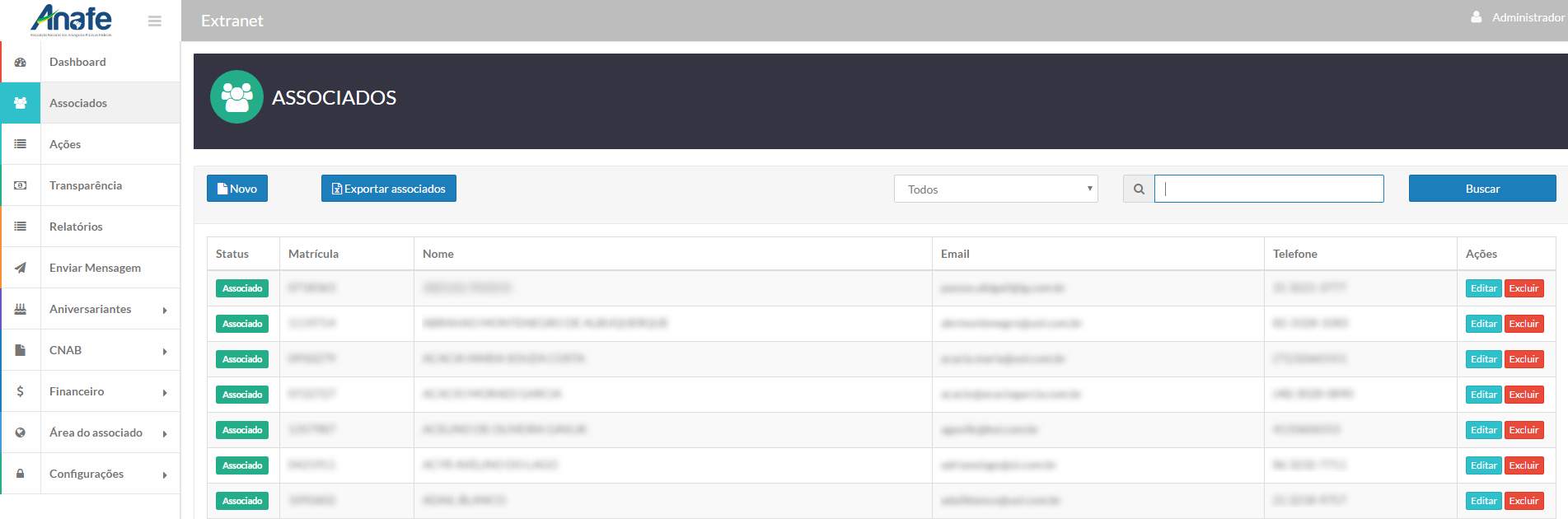This screenshot has height=519, width=1568.
Task: Click the Administrador user icon
Action: click(x=1477, y=16)
